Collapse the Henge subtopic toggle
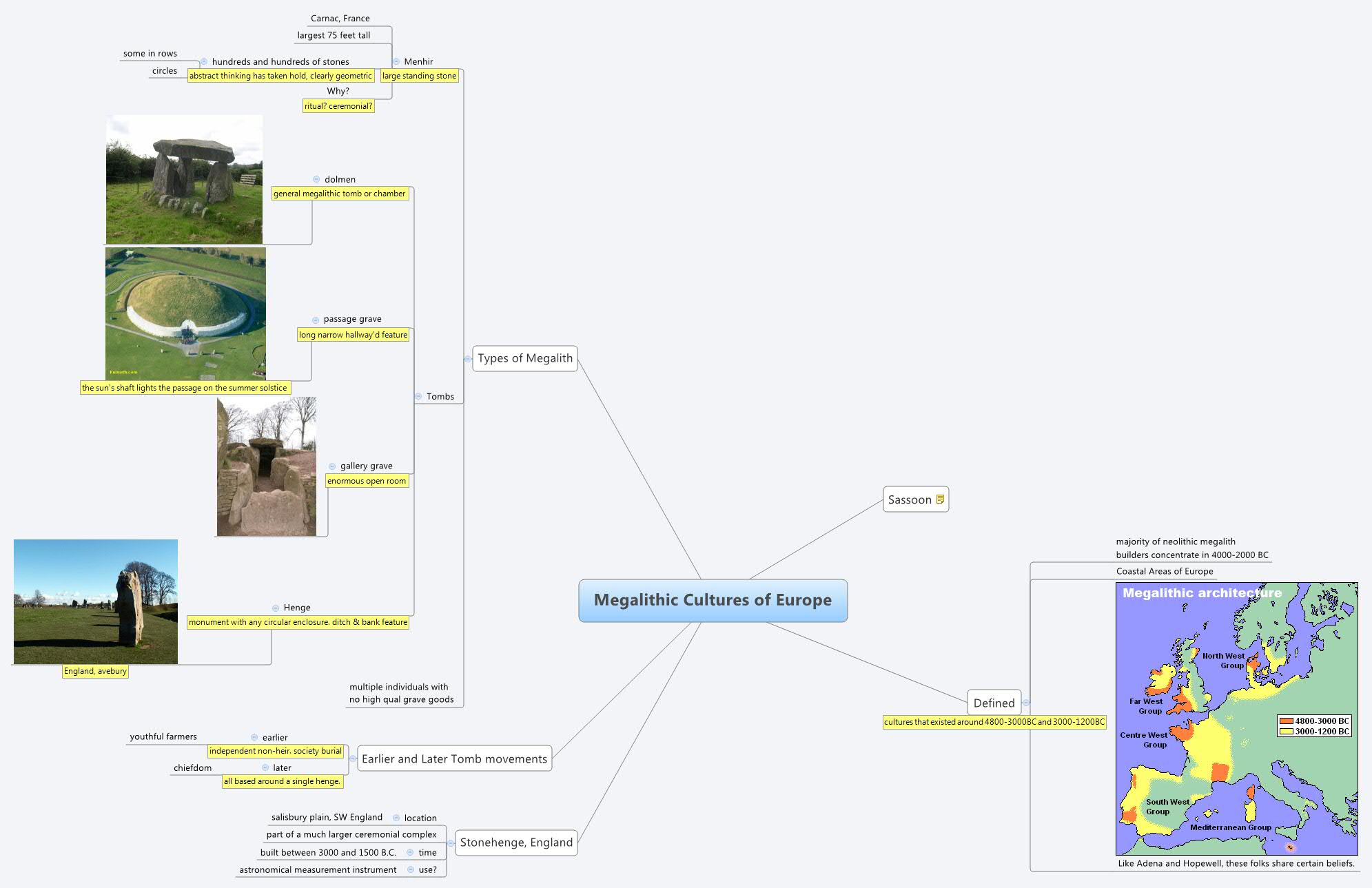Image resolution: width=1372 pixels, height=888 pixels. 276,608
